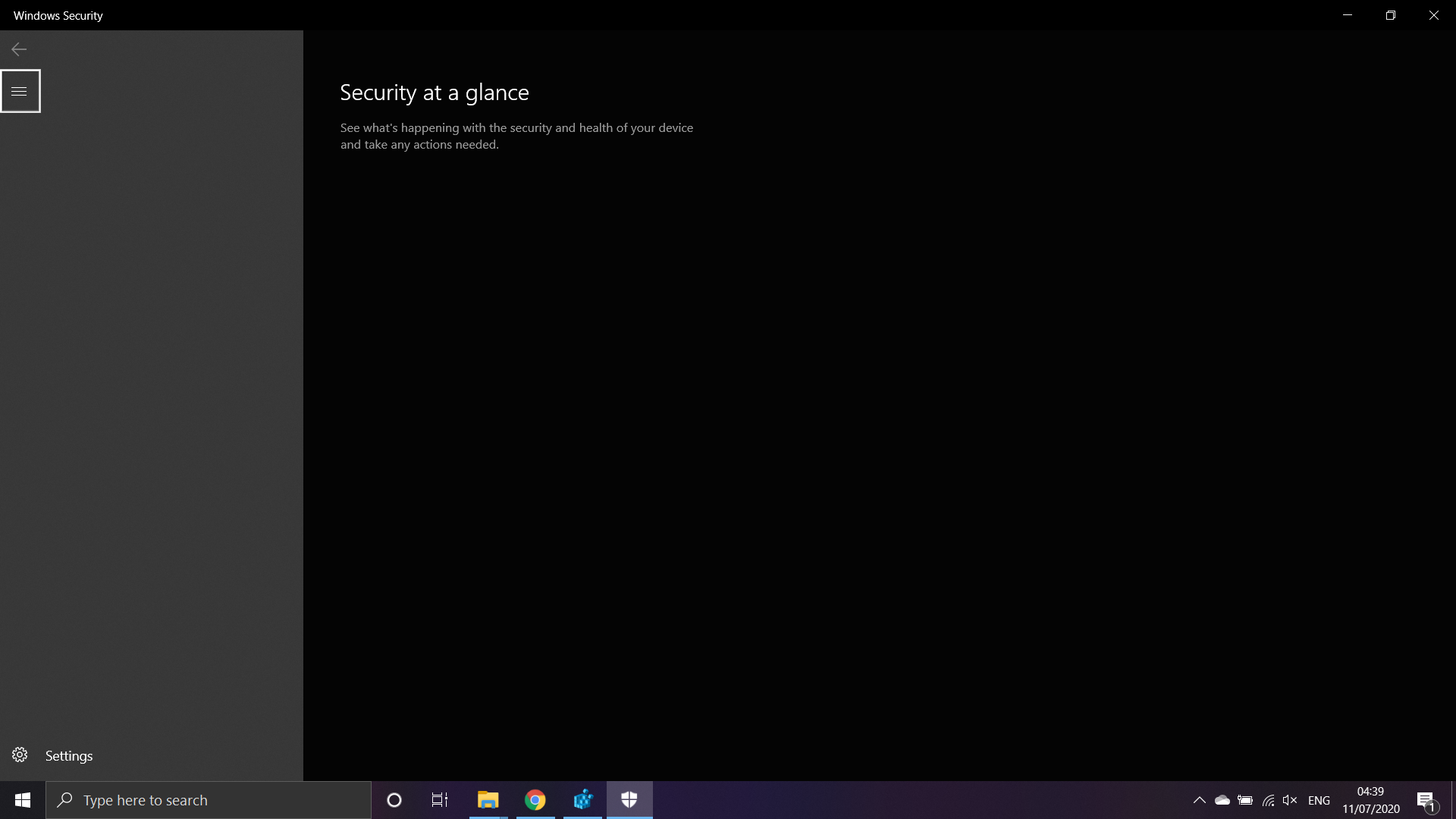Click the Settings label in the sidebar
This screenshot has width=1456, height=819.
click(x=68, y=755)
